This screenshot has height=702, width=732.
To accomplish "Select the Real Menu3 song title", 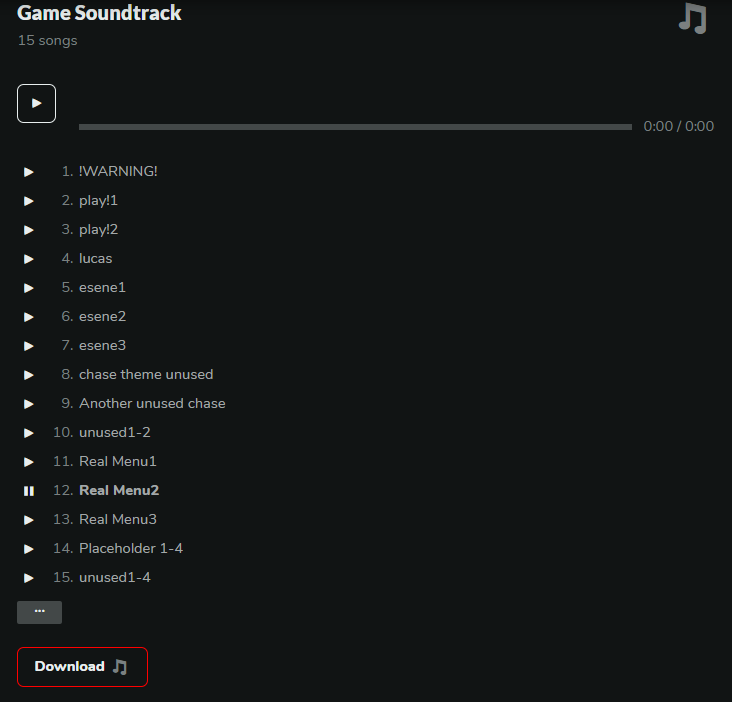I will point(118,520).
